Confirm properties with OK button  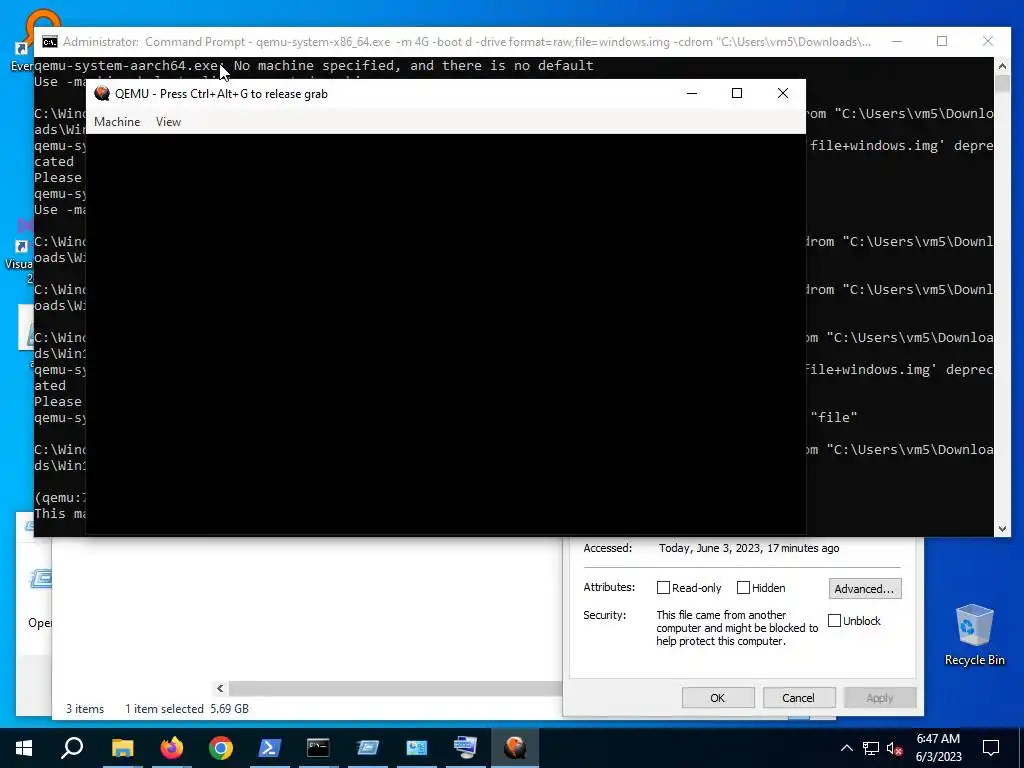[718, 697]
